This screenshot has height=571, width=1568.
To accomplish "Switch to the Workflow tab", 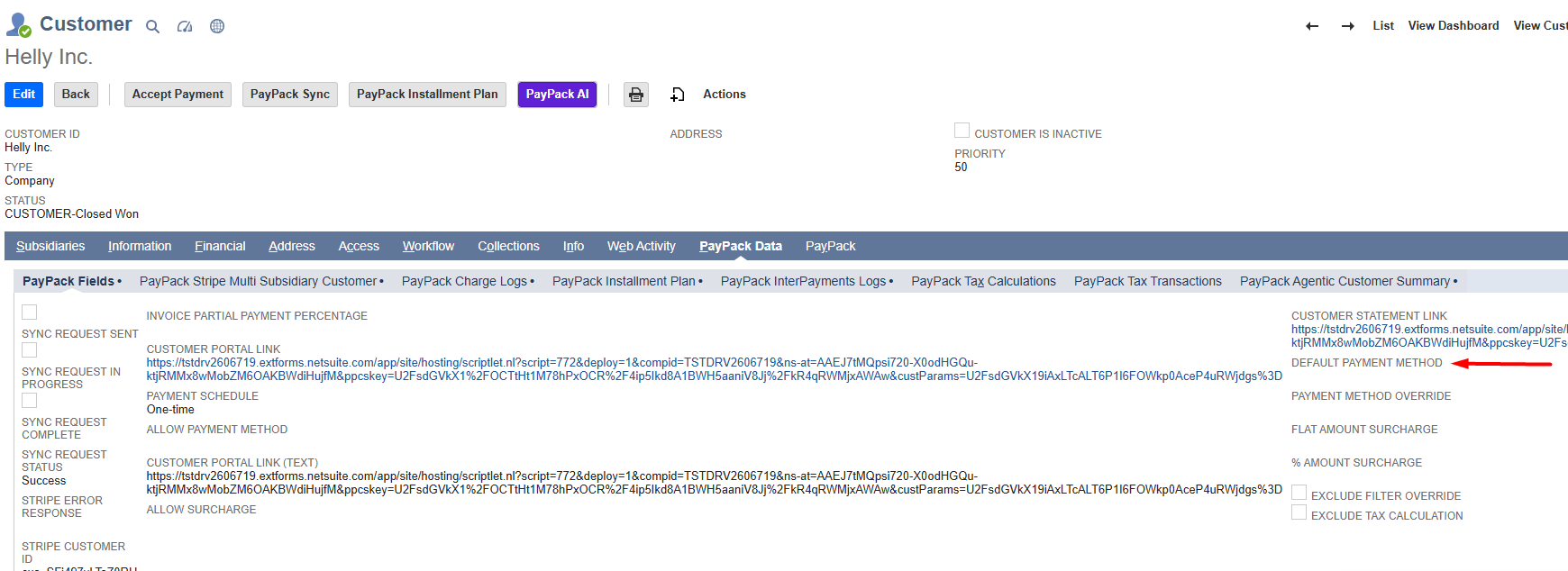I will pos(429,246).
